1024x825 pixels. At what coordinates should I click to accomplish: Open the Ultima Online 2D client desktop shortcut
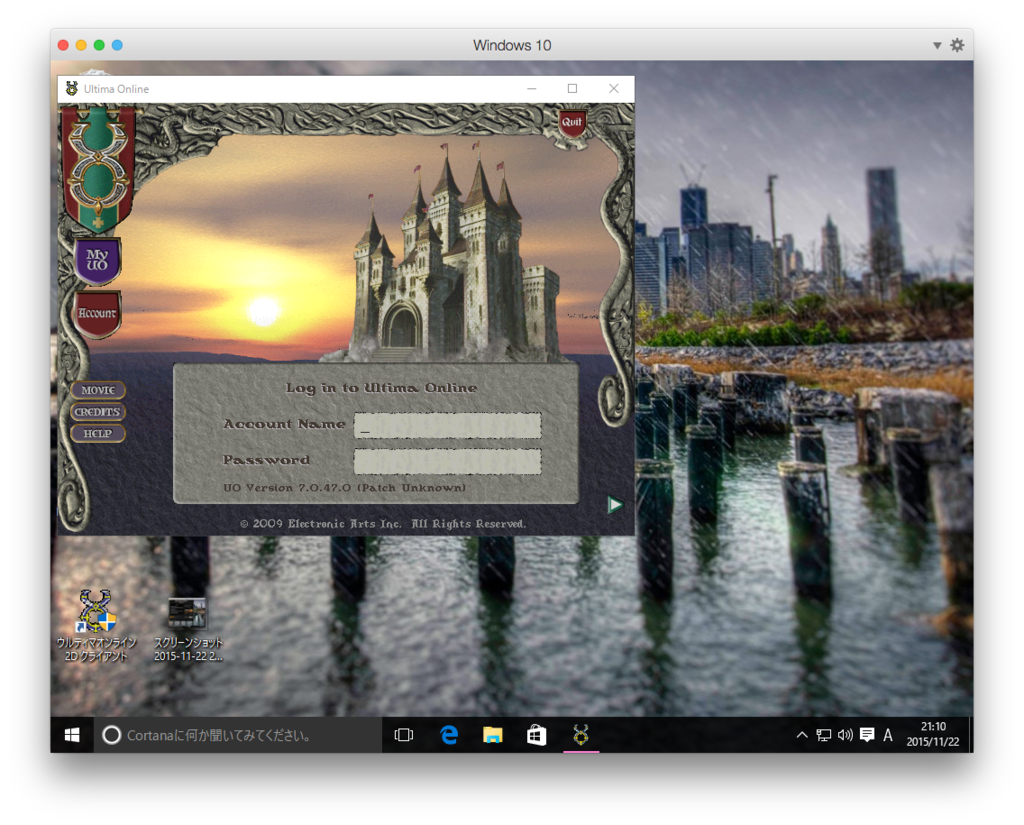click(x=97, y=626)
